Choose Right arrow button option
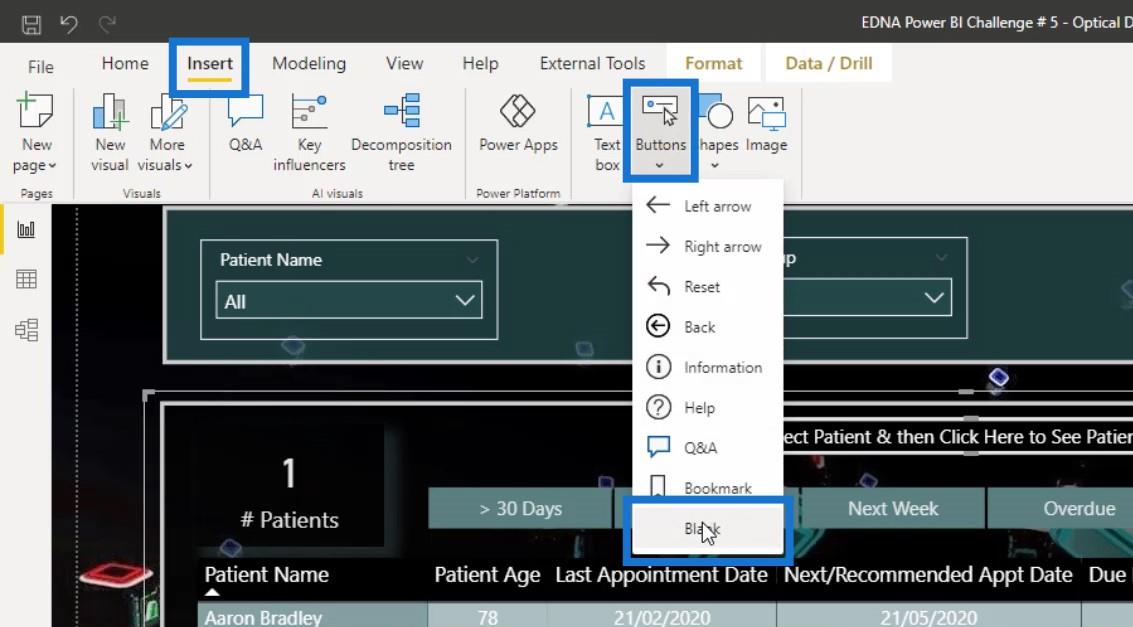1133x627 pixels. click(707, 246)
